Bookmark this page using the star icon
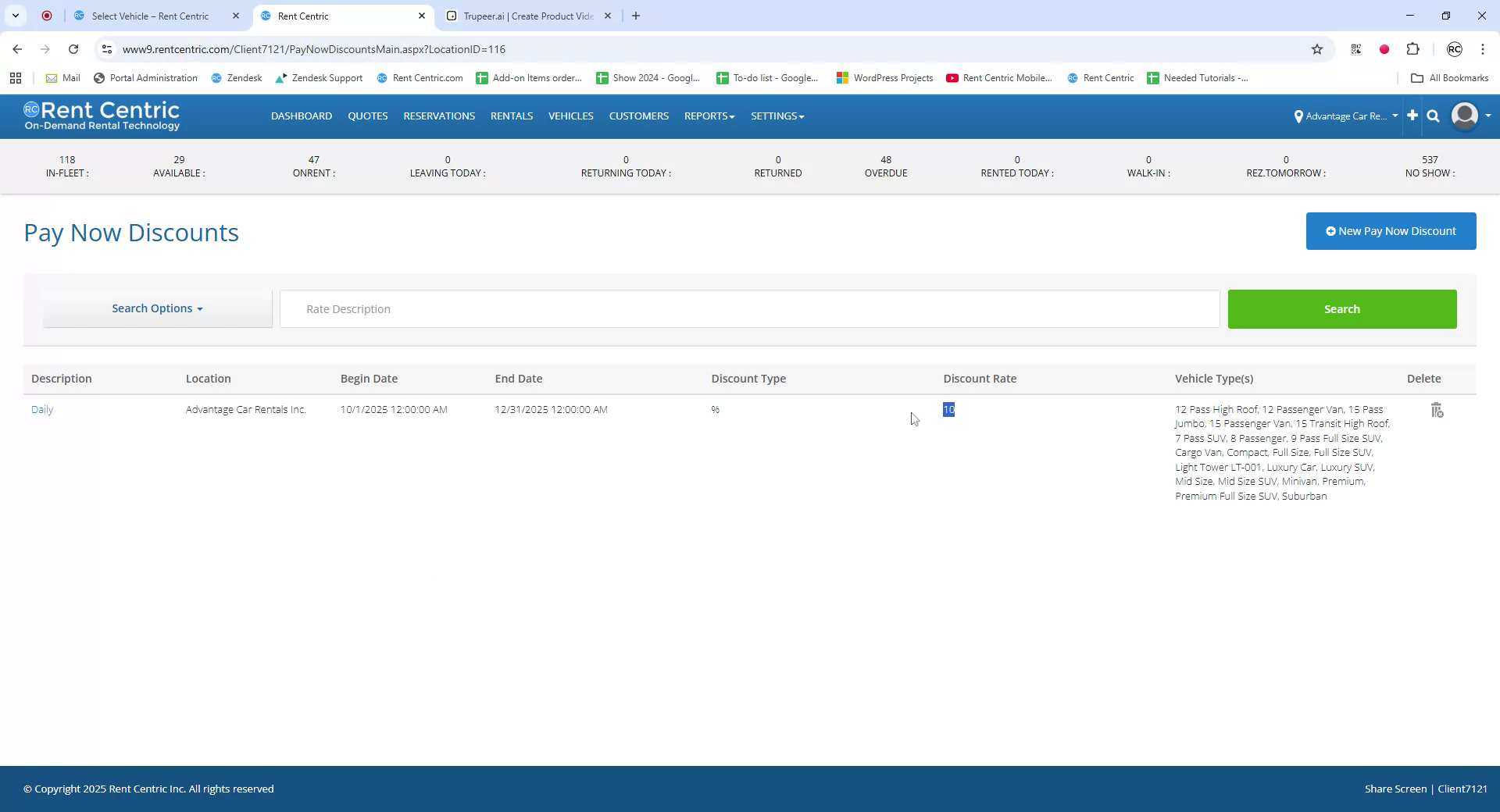Viewport: 1500px width, 812px height. pos(1317,49)
